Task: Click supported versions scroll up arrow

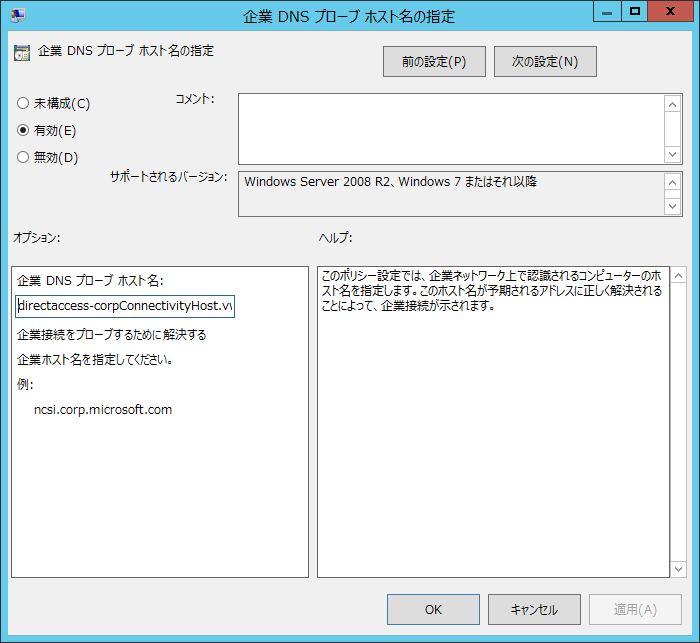Action: [x=673, y=182]
